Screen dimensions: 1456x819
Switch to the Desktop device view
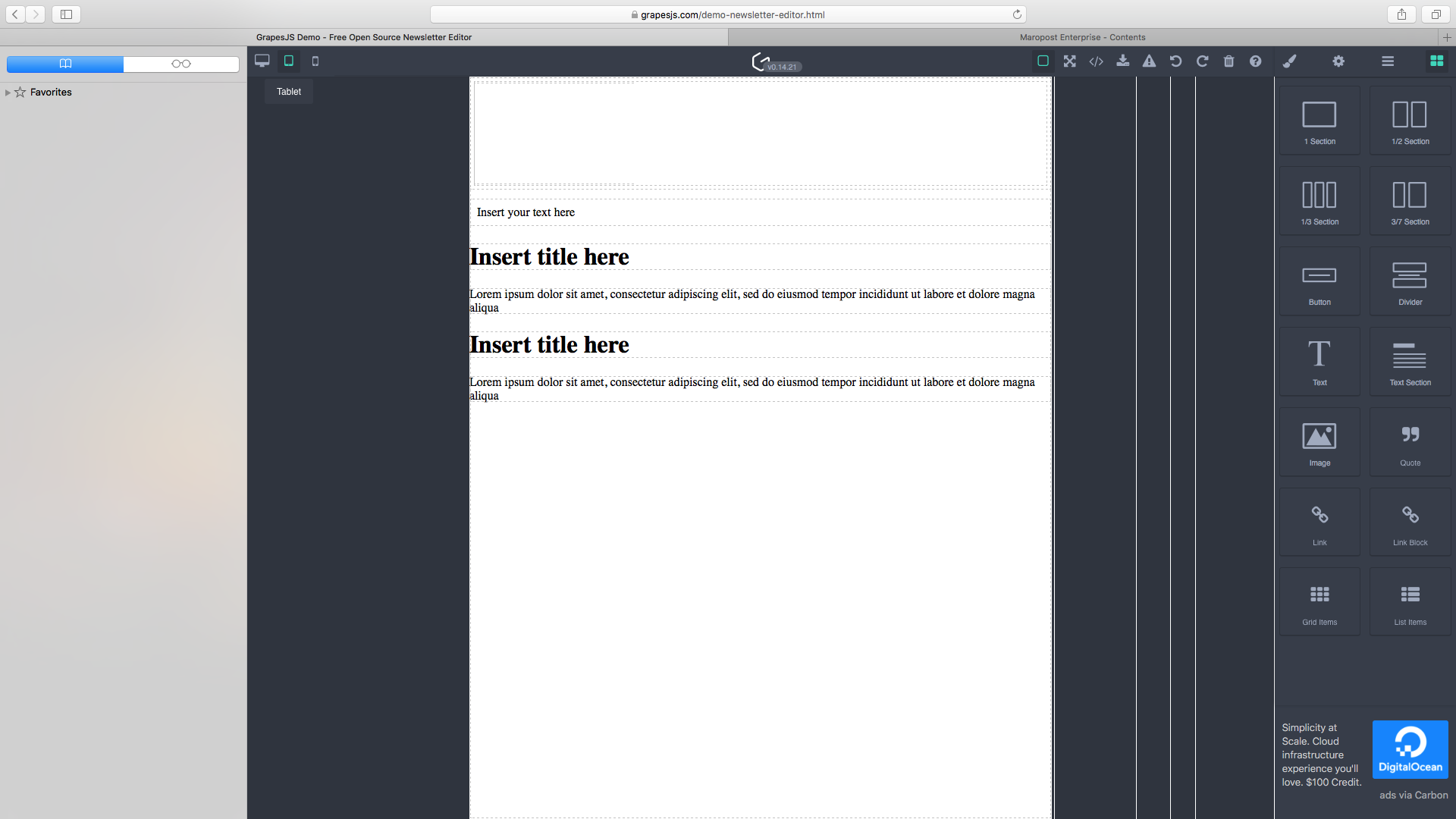coord(262,61)
